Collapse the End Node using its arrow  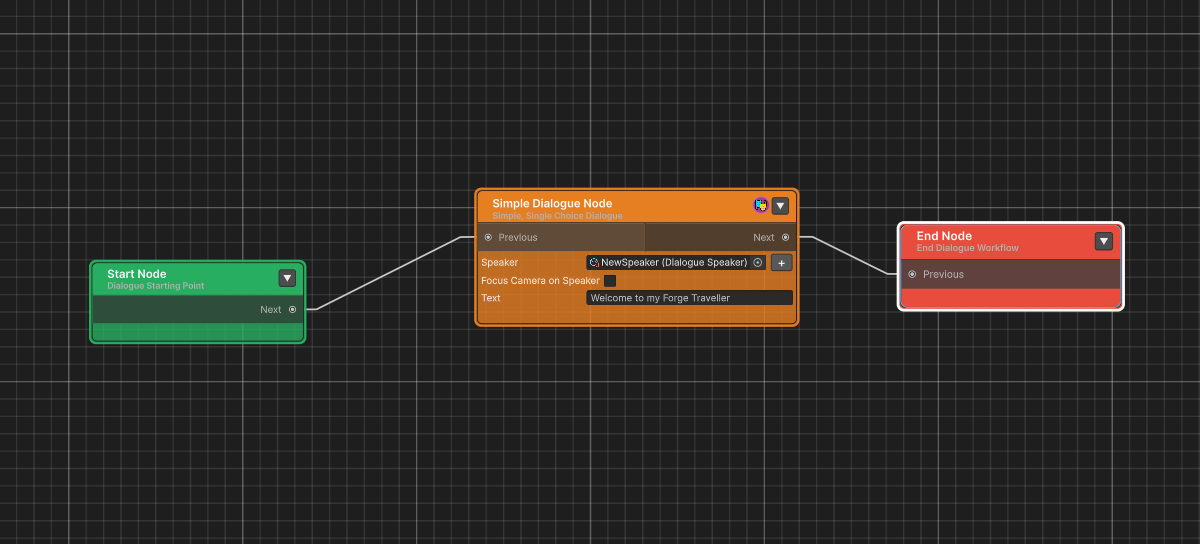coord(1104,241)
